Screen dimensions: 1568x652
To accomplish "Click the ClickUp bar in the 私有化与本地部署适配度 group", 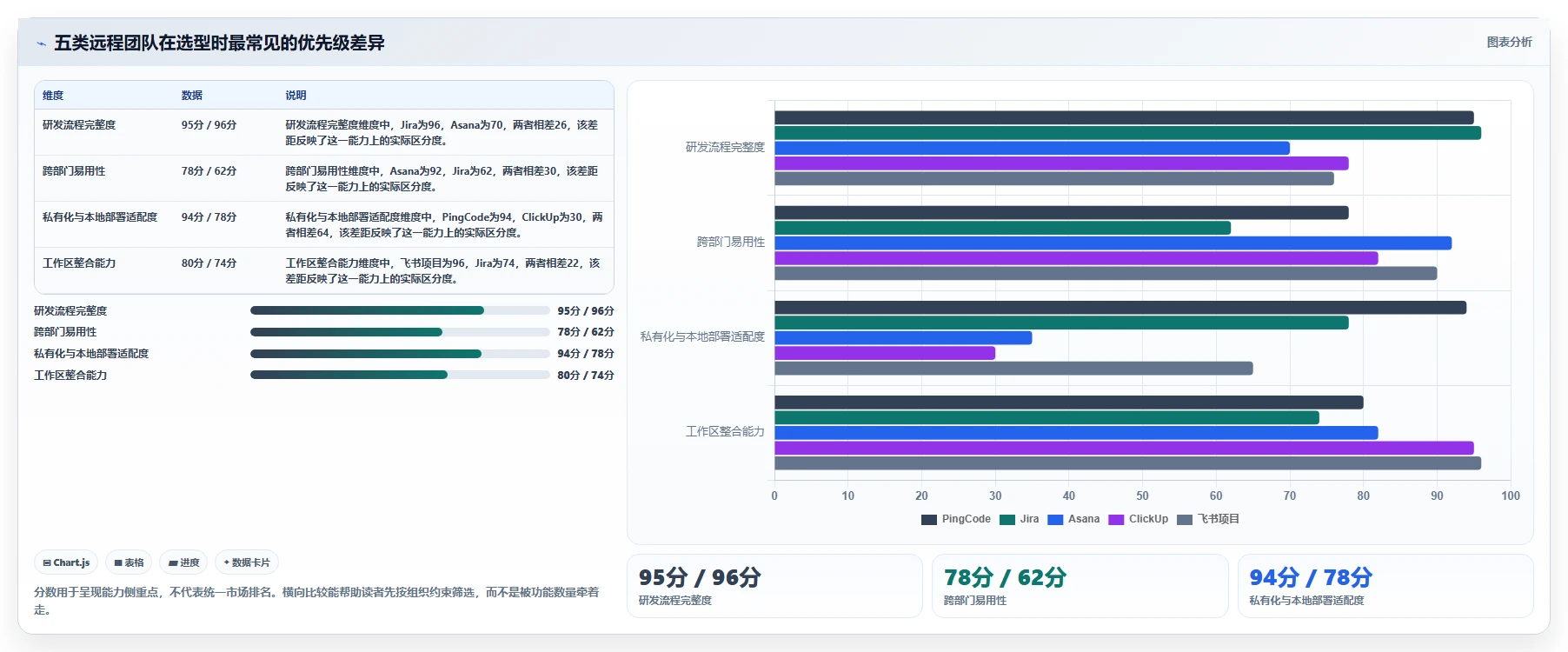I will tap(885, 353).
